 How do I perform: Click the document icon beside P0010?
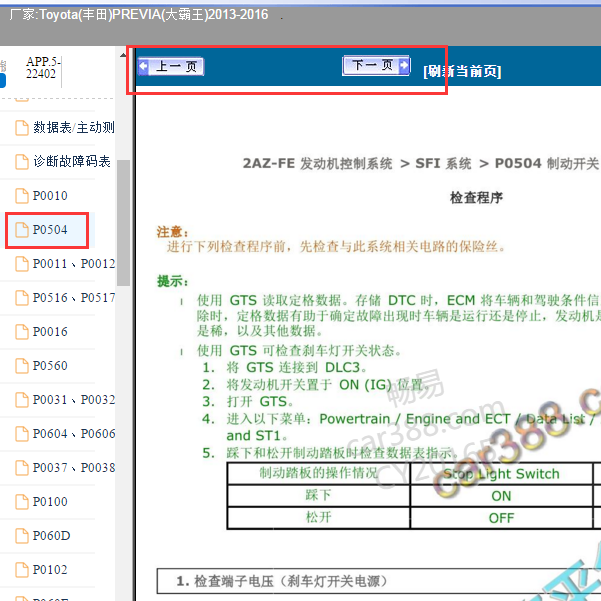click(x=22, y=195)
